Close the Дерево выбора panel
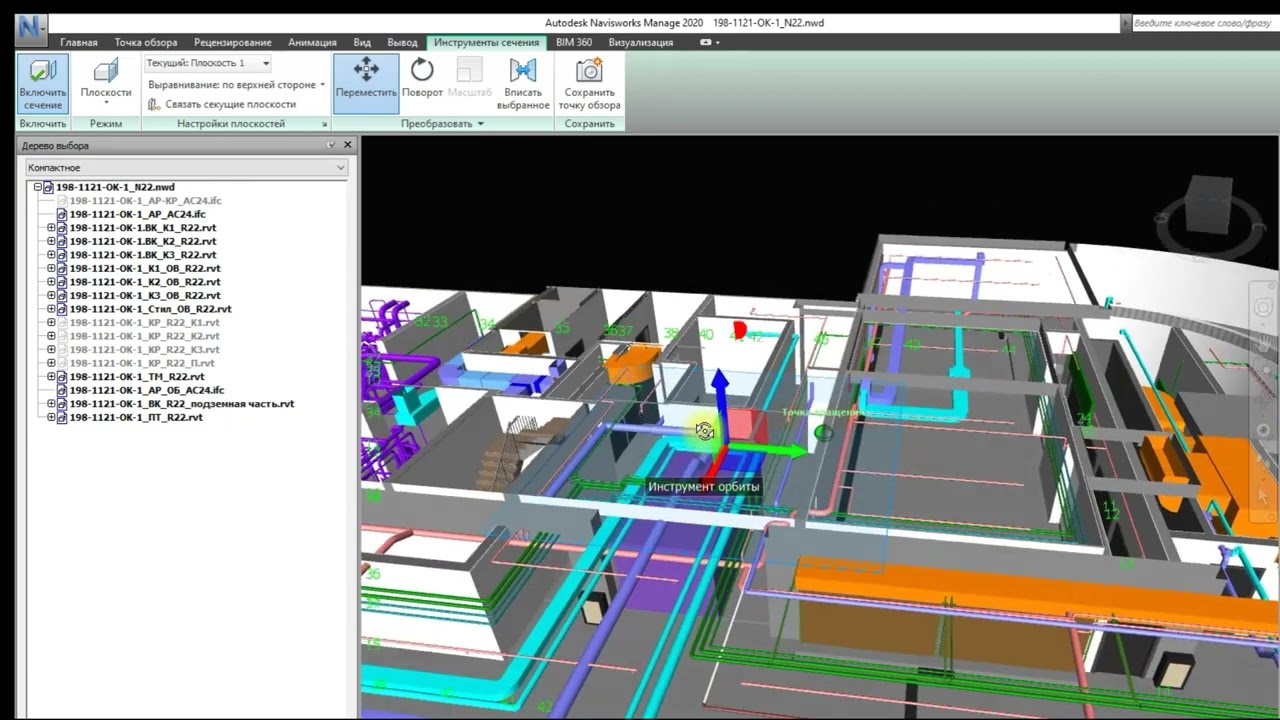This screenshot has height=720, width=1280. click(x=346, y=146)
